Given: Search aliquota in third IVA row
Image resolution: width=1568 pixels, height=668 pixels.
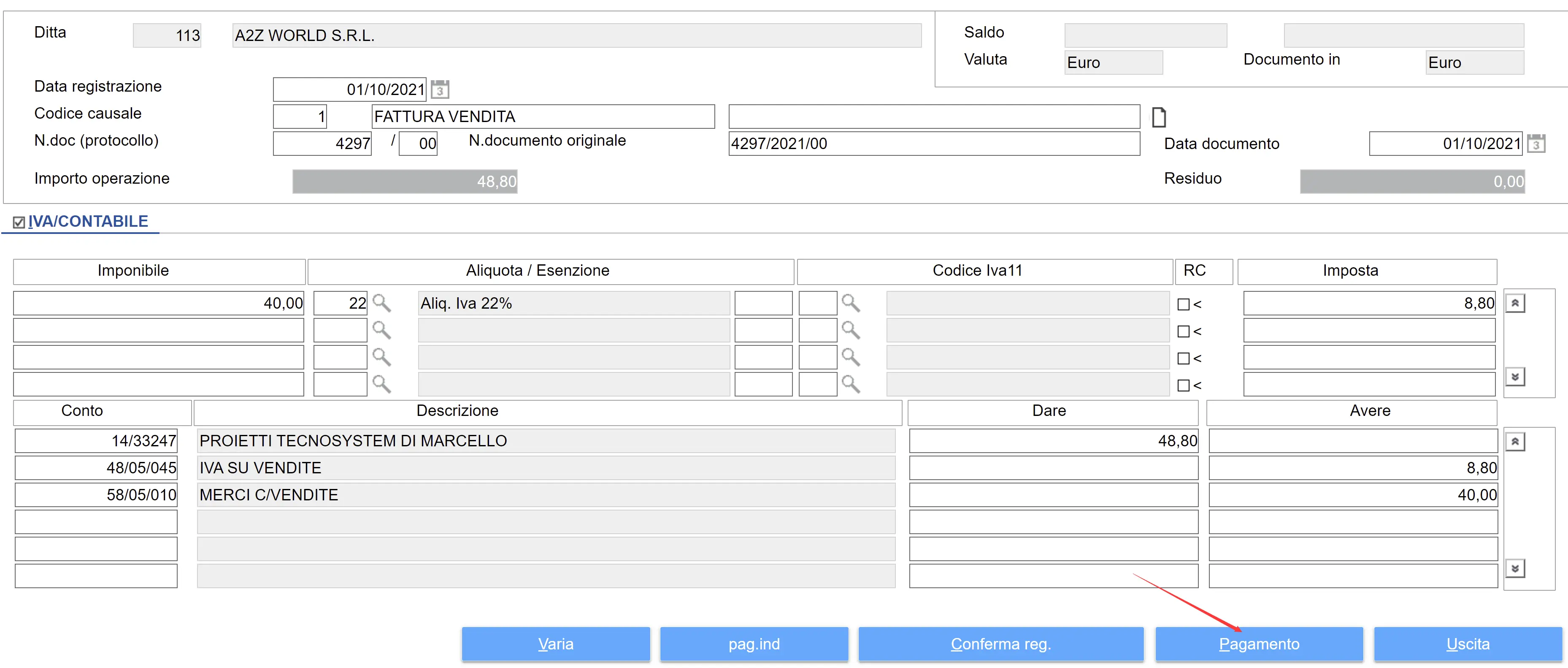Looking at the screenshot, I should (x=381, y=357).
